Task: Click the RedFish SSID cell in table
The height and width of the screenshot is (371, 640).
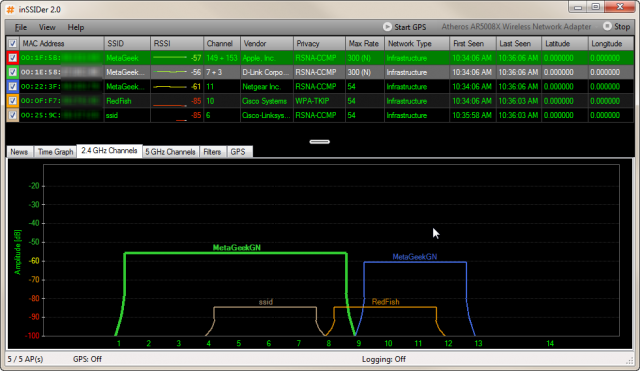Action: (x=127, y=101)
